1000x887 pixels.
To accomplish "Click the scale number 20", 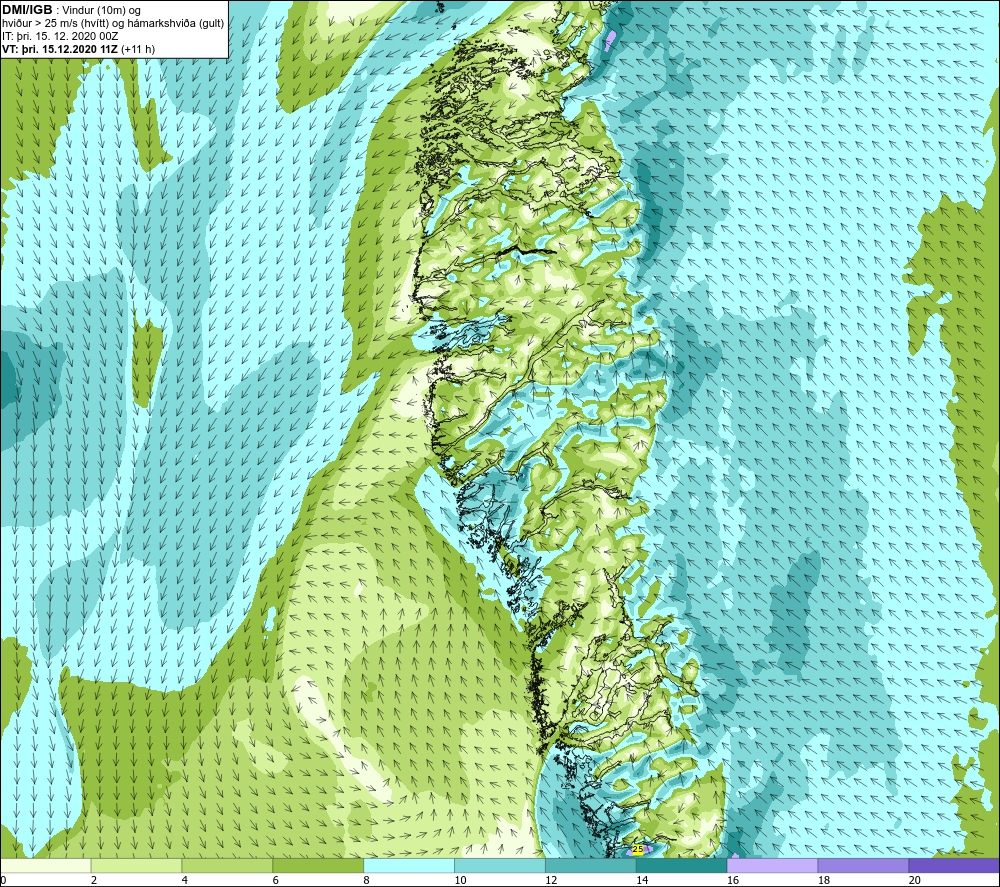I will click(915, 880).
